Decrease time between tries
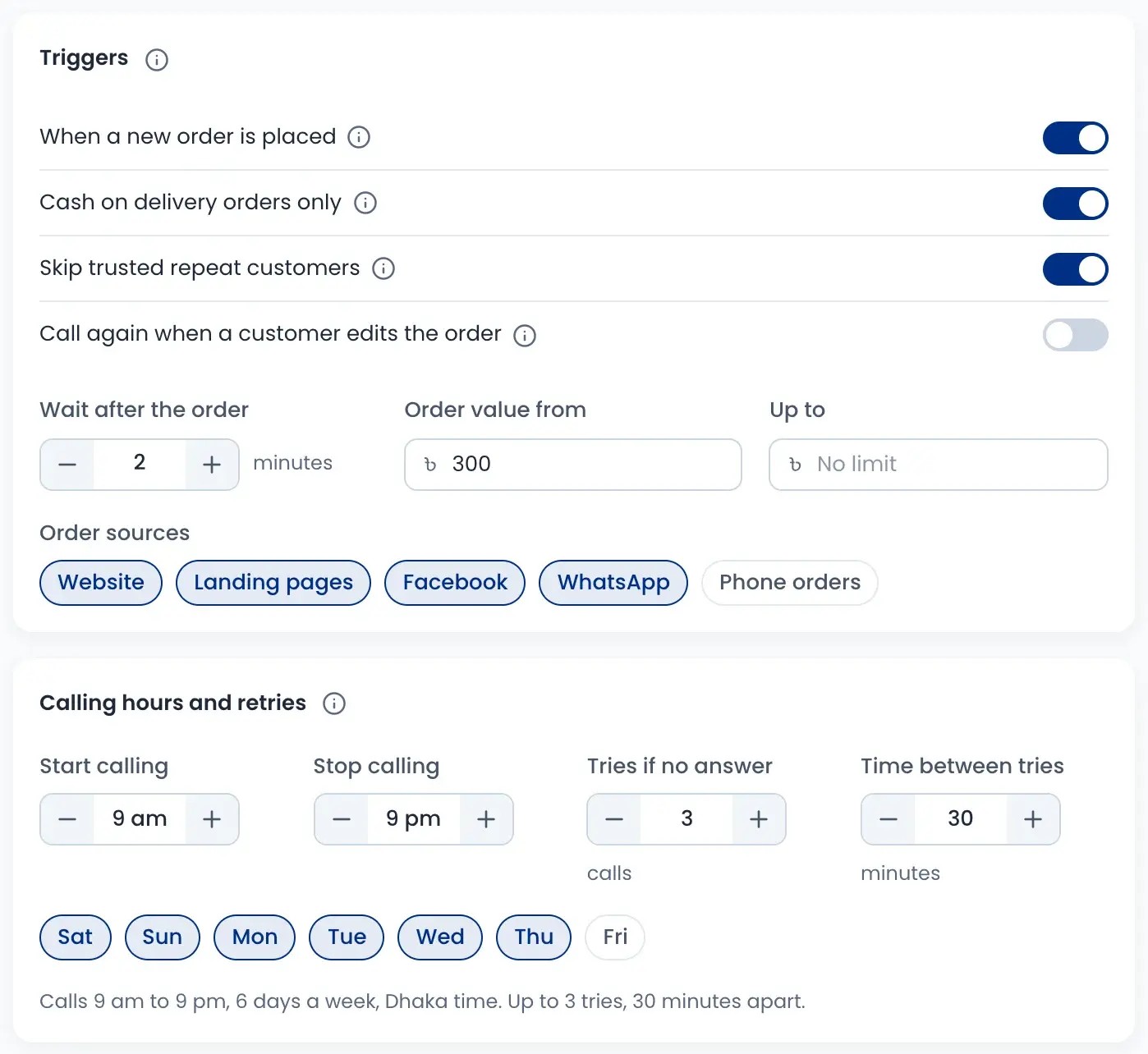The width and height of the screenshot is (1148, 1054). (889, 819)
